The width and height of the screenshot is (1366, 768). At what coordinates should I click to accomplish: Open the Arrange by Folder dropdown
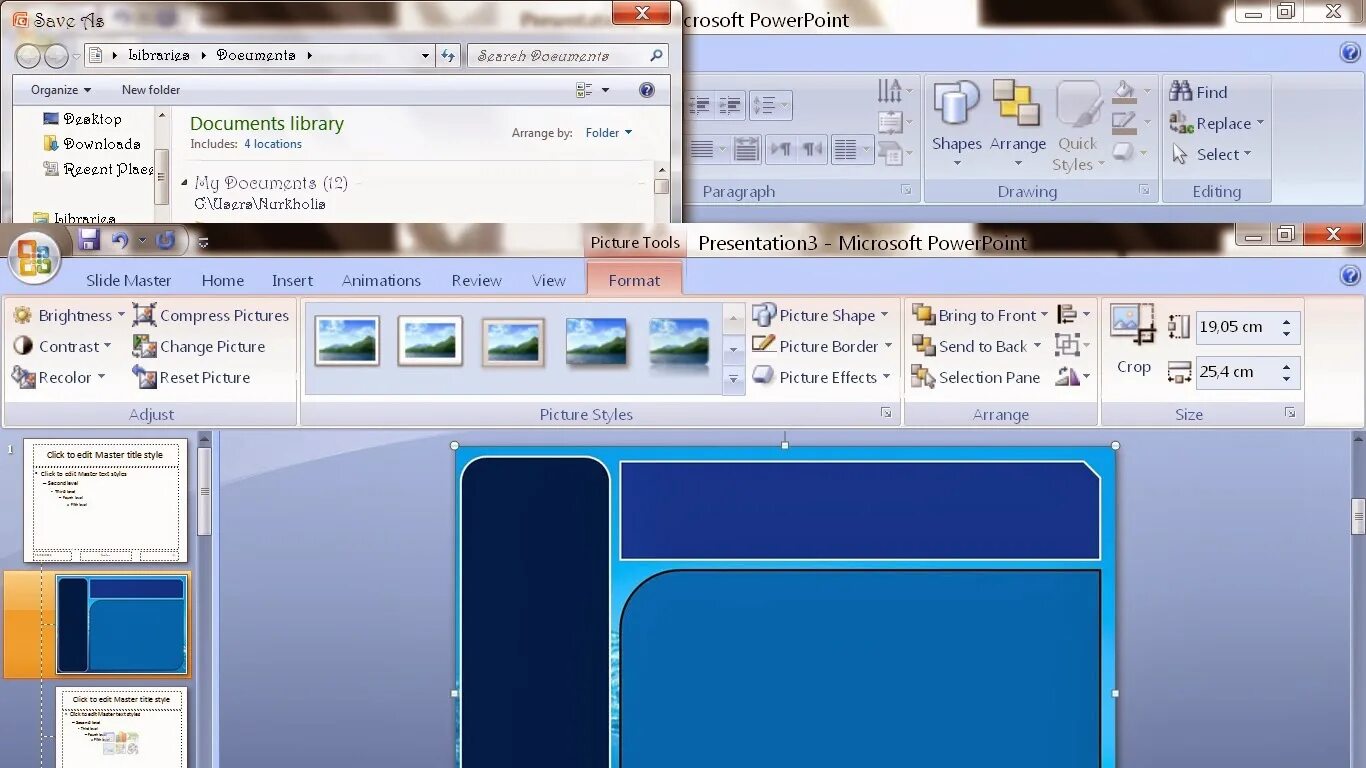tap(609, 132)
